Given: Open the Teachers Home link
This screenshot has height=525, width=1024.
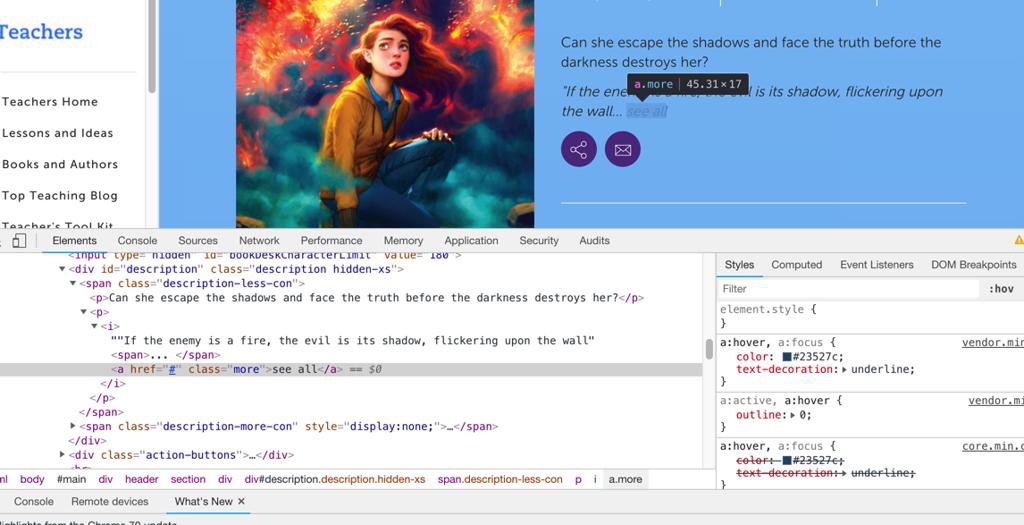Looking at the screenshot, I should pos(50,102).
